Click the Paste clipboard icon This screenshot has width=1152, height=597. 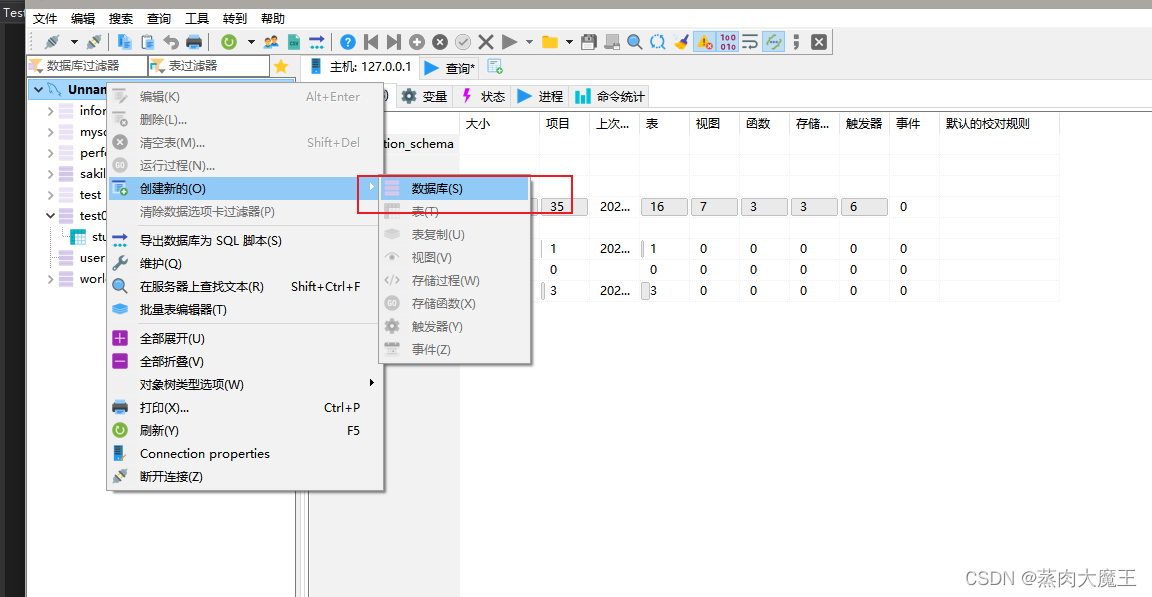click(148, 42)
